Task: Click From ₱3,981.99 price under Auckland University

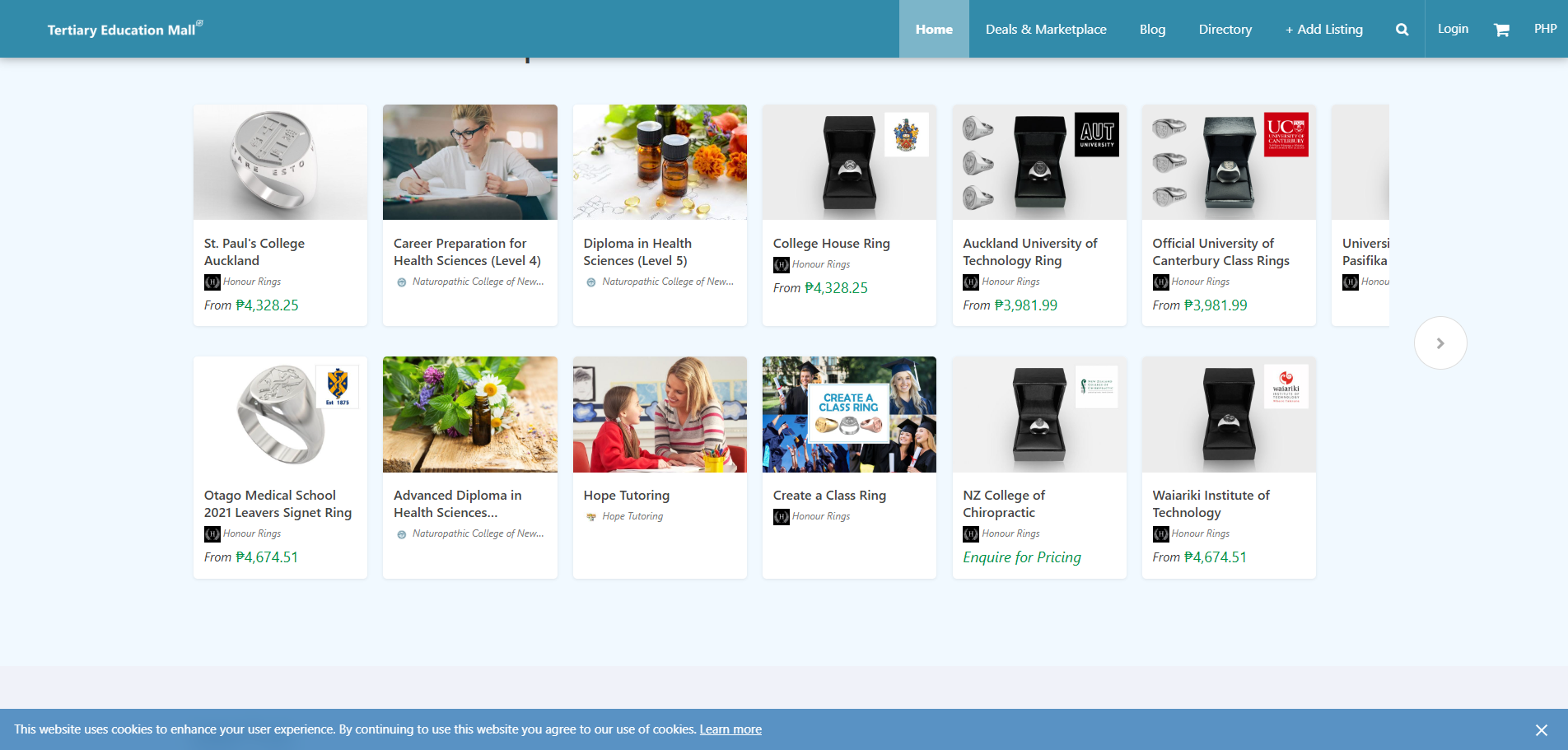Action: [1010, 305]
